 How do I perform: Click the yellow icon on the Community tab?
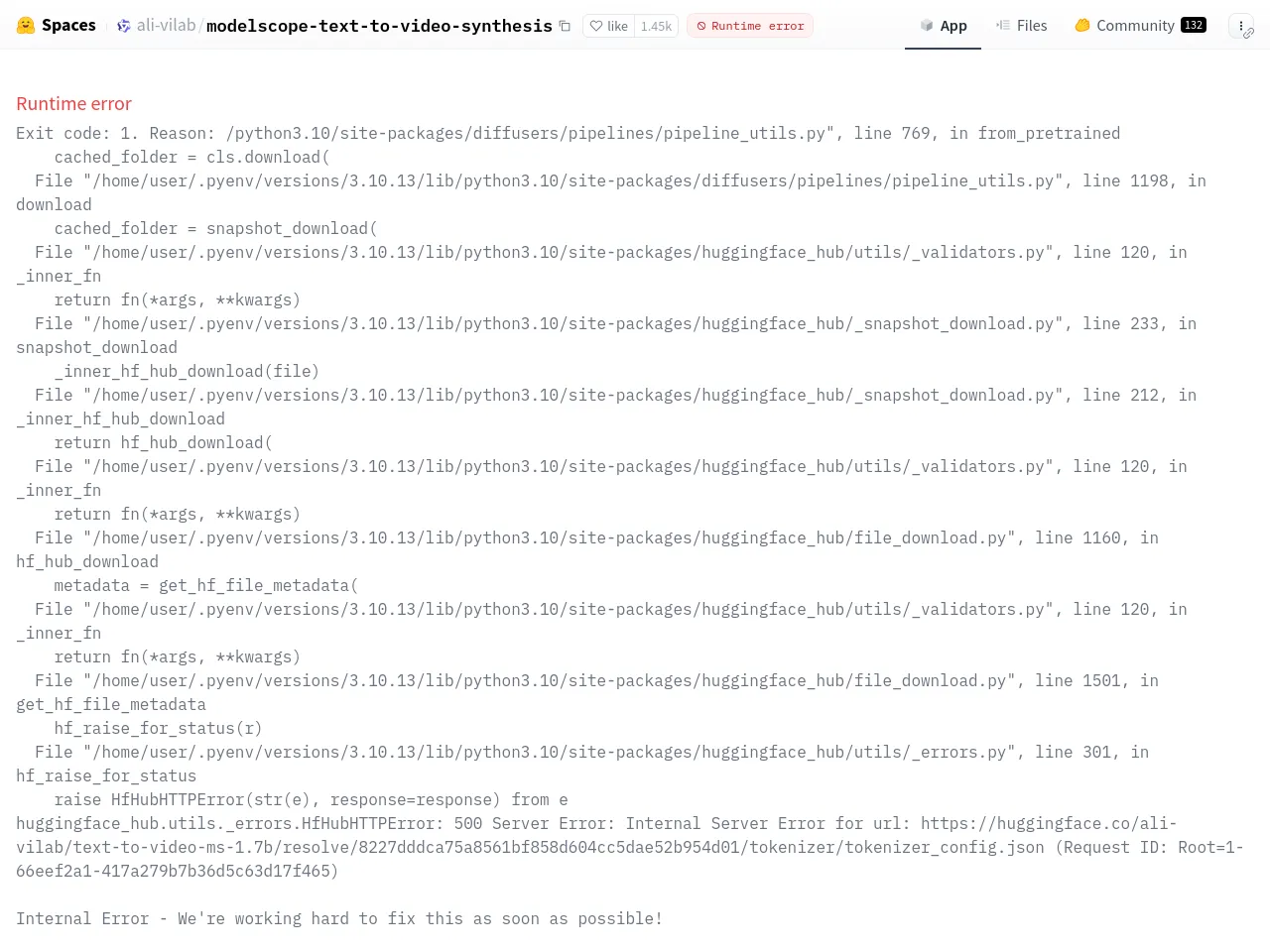(1082, 26)
